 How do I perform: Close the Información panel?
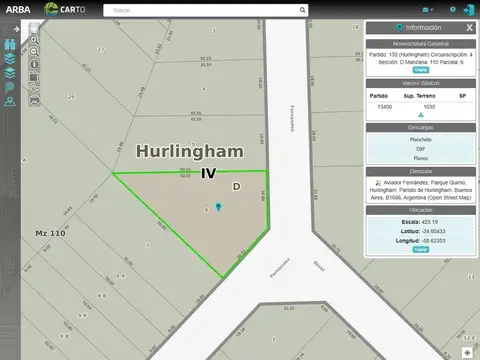coord(469,28)
